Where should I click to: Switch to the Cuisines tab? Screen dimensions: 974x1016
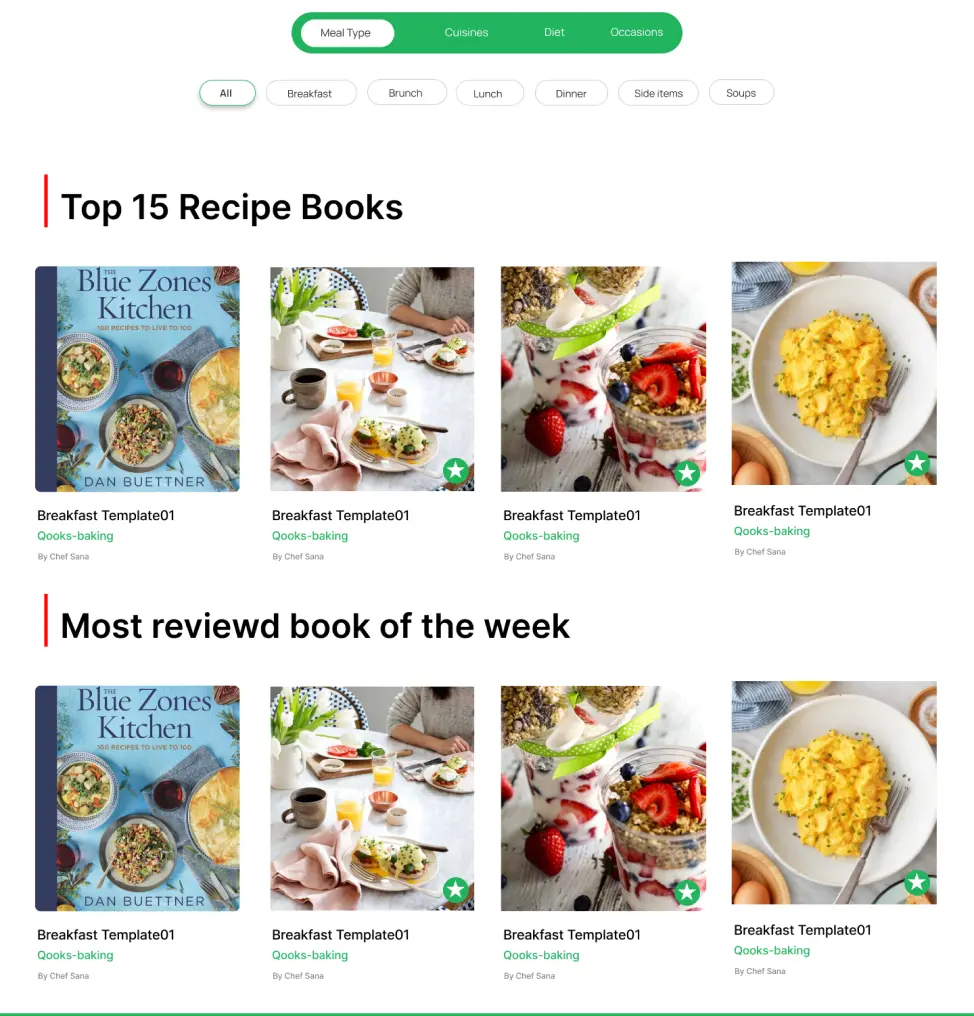click(x=466, y=32)
